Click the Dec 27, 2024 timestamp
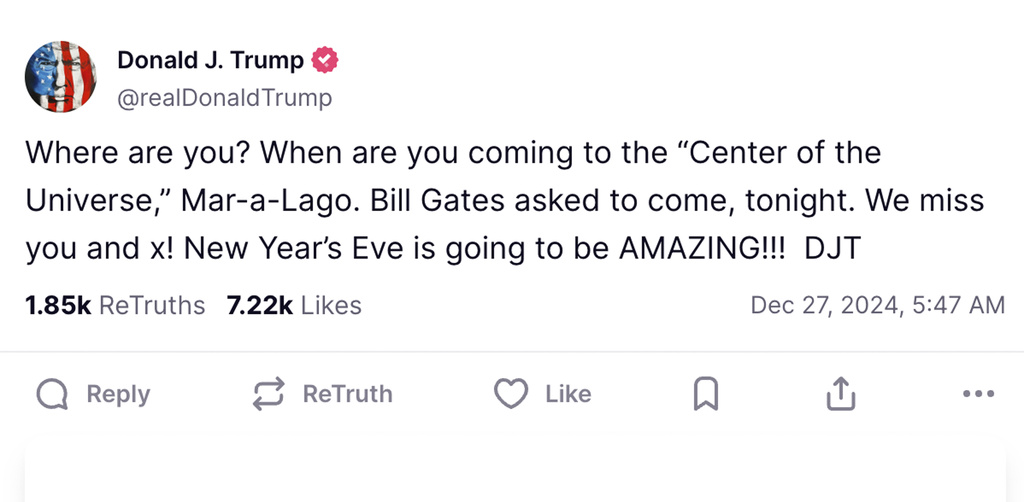1024x502 pixels. tap(877, 305)
